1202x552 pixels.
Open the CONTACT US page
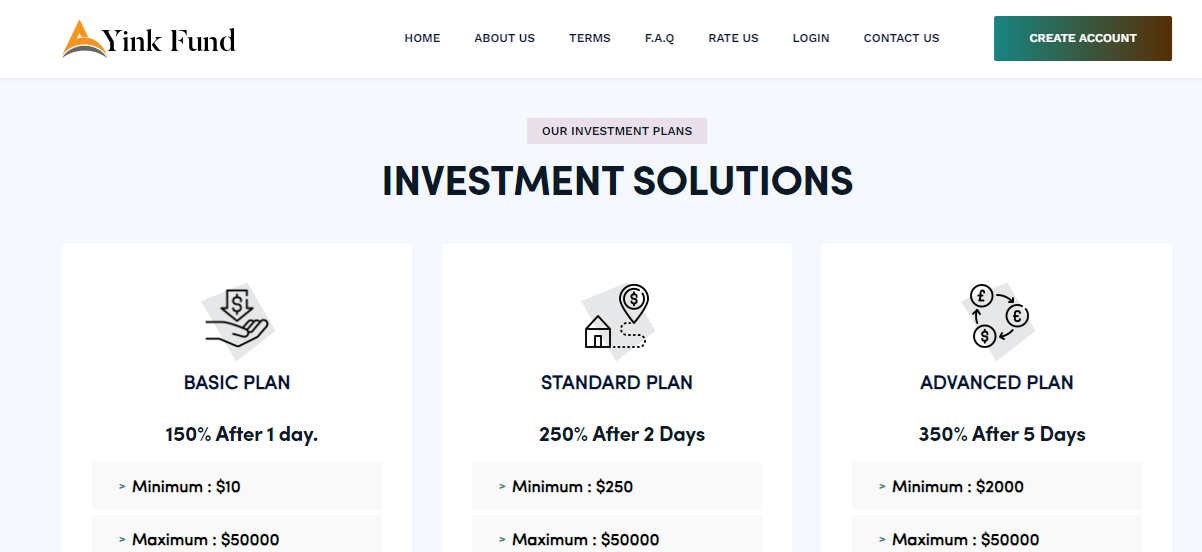[x=902, y=38]
